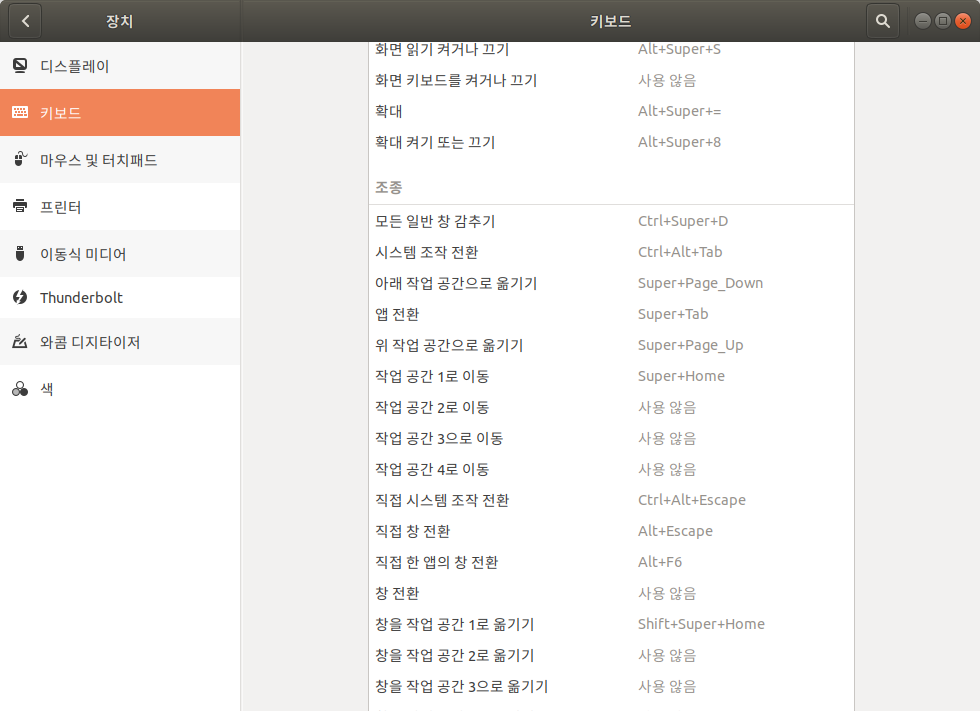Click the Alt+Super+= shortcut value

tap(679, 111)
